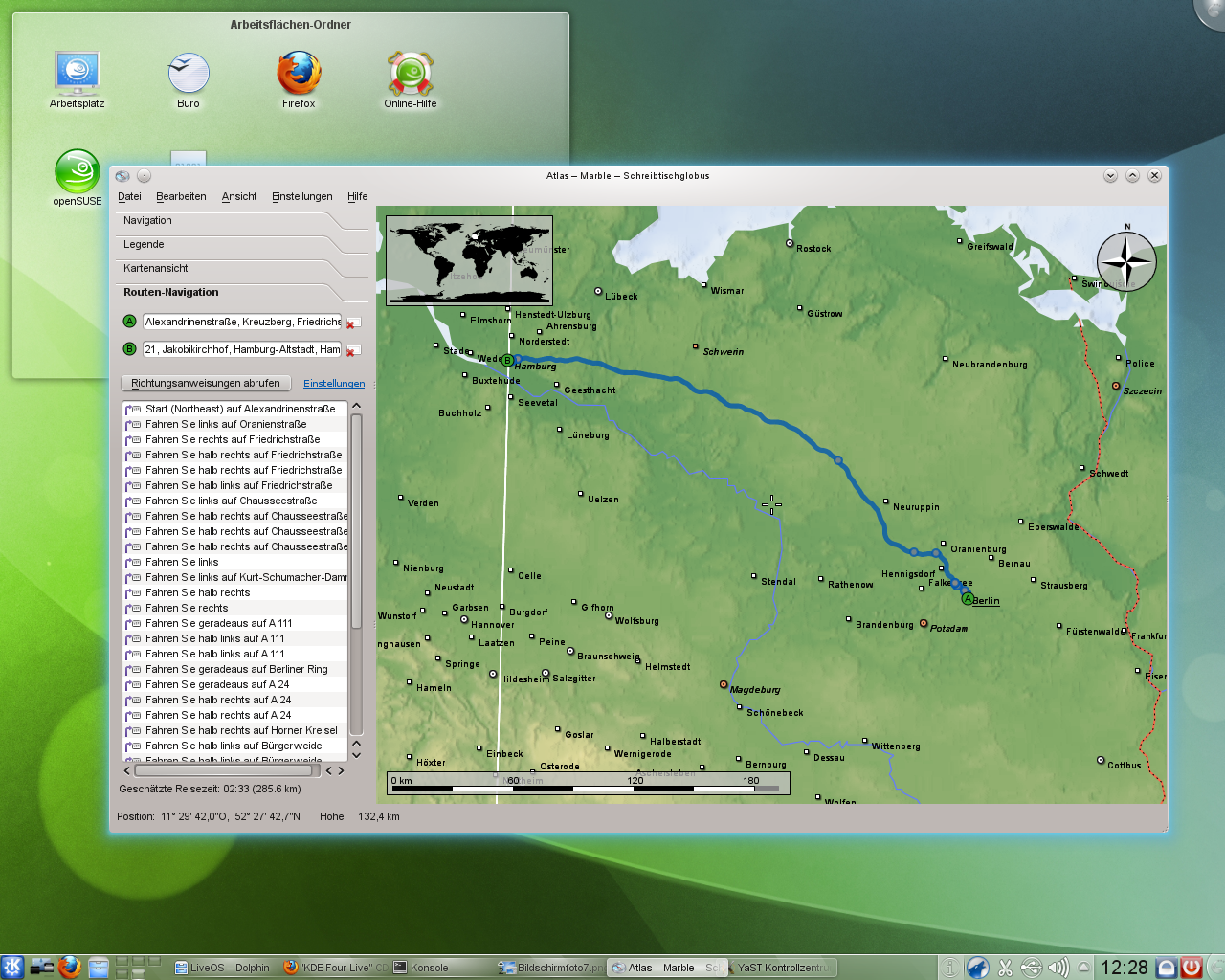The image size is (1225, 980).
Task: Click the green A waypoint marker icon
Action: click(x=130, y=322)
